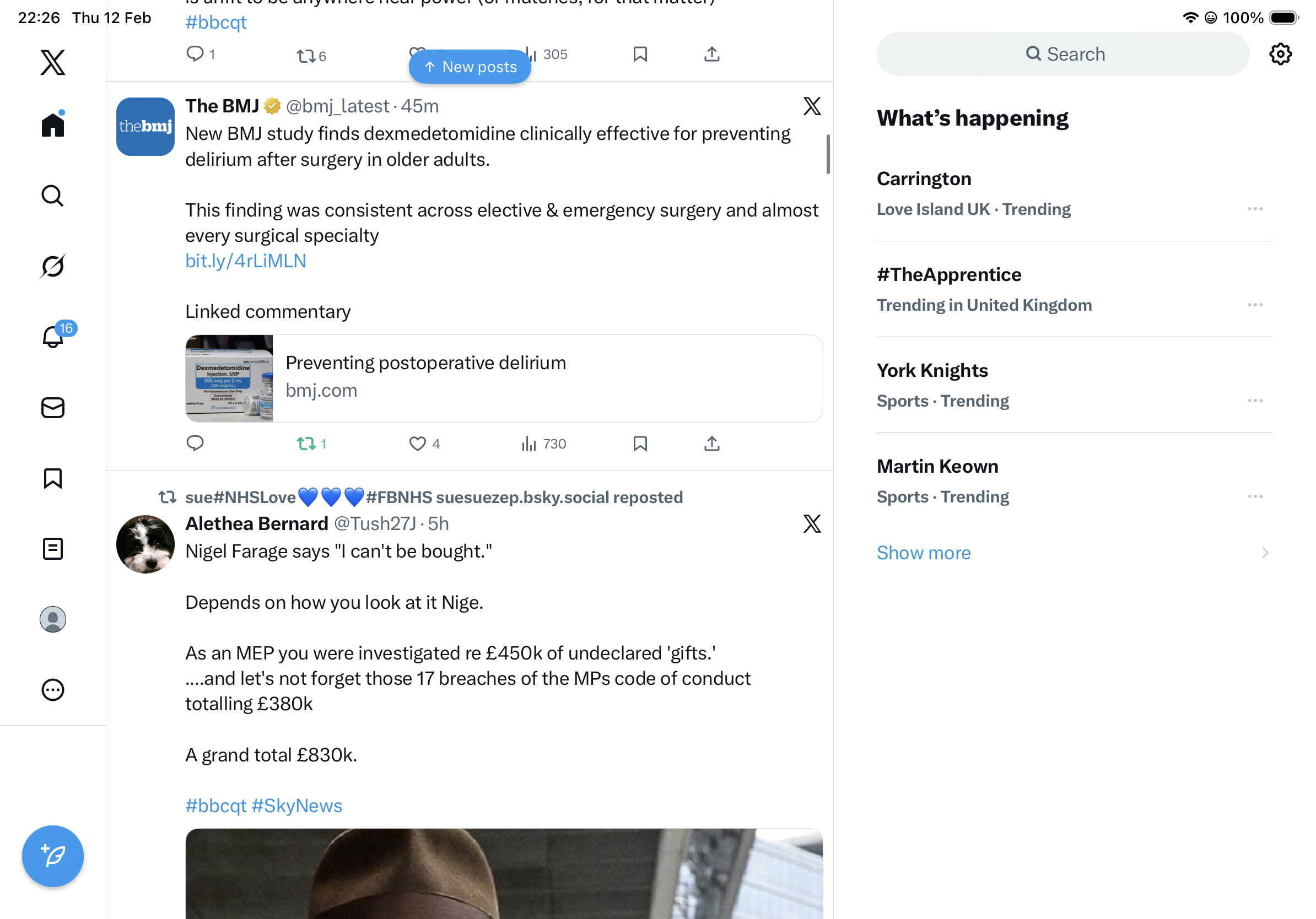Like the BMJ dexmedetomidine post

click(418, 444)
